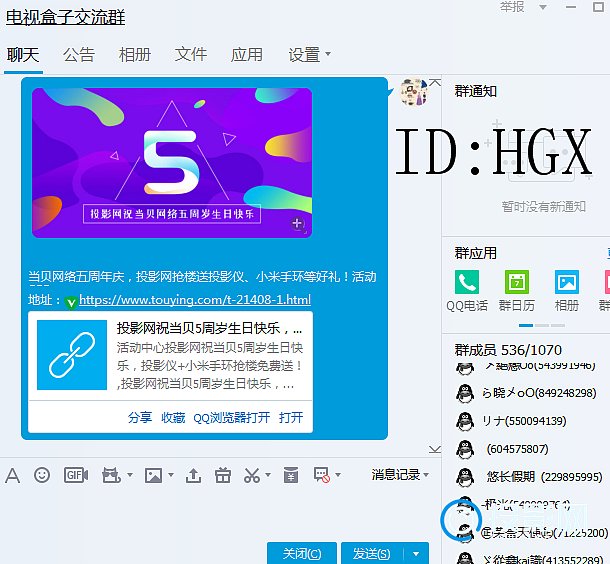610x564 pixels.
Task: Open the gift box icon
Action: (223, 475)
